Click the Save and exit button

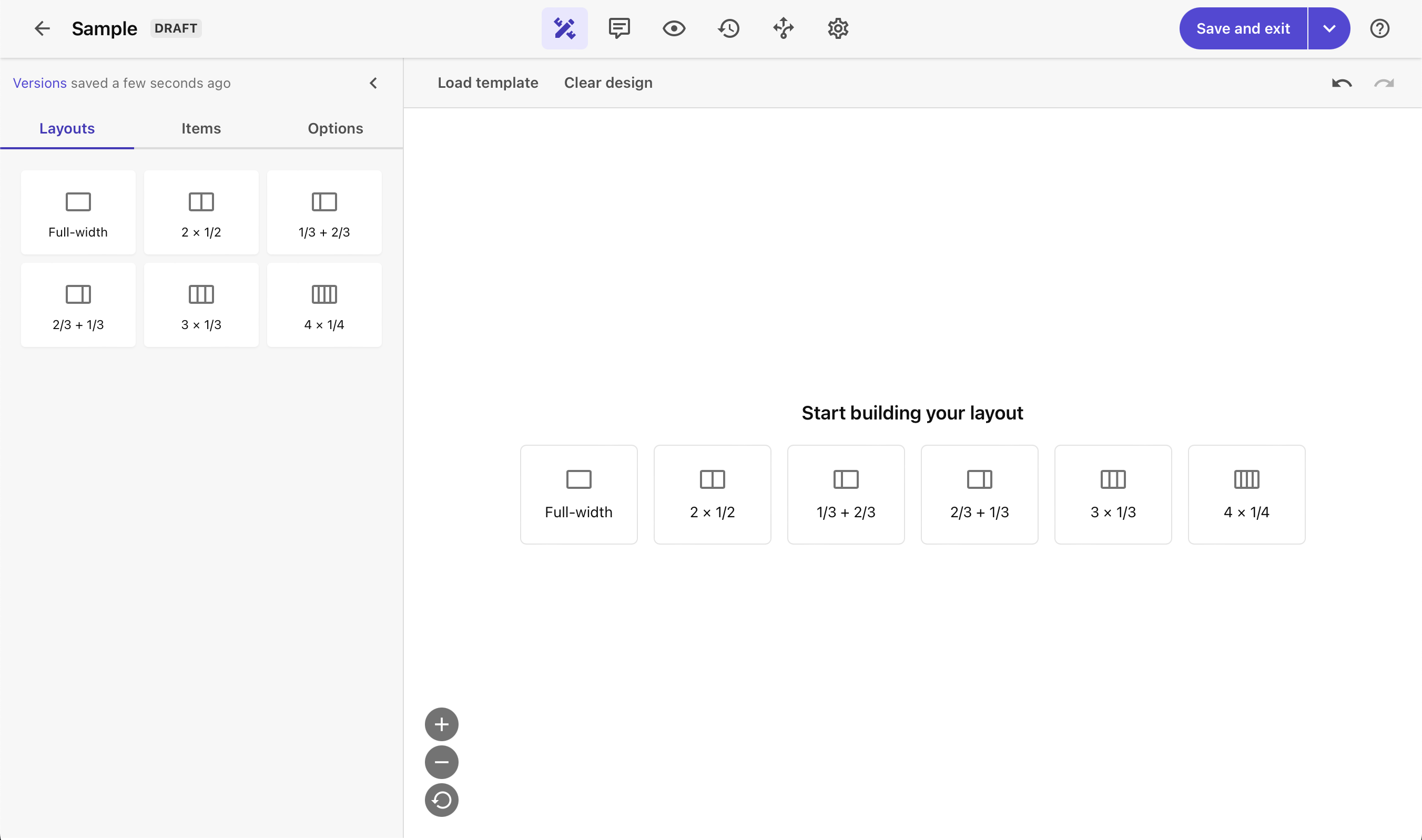coord(1243,28)
